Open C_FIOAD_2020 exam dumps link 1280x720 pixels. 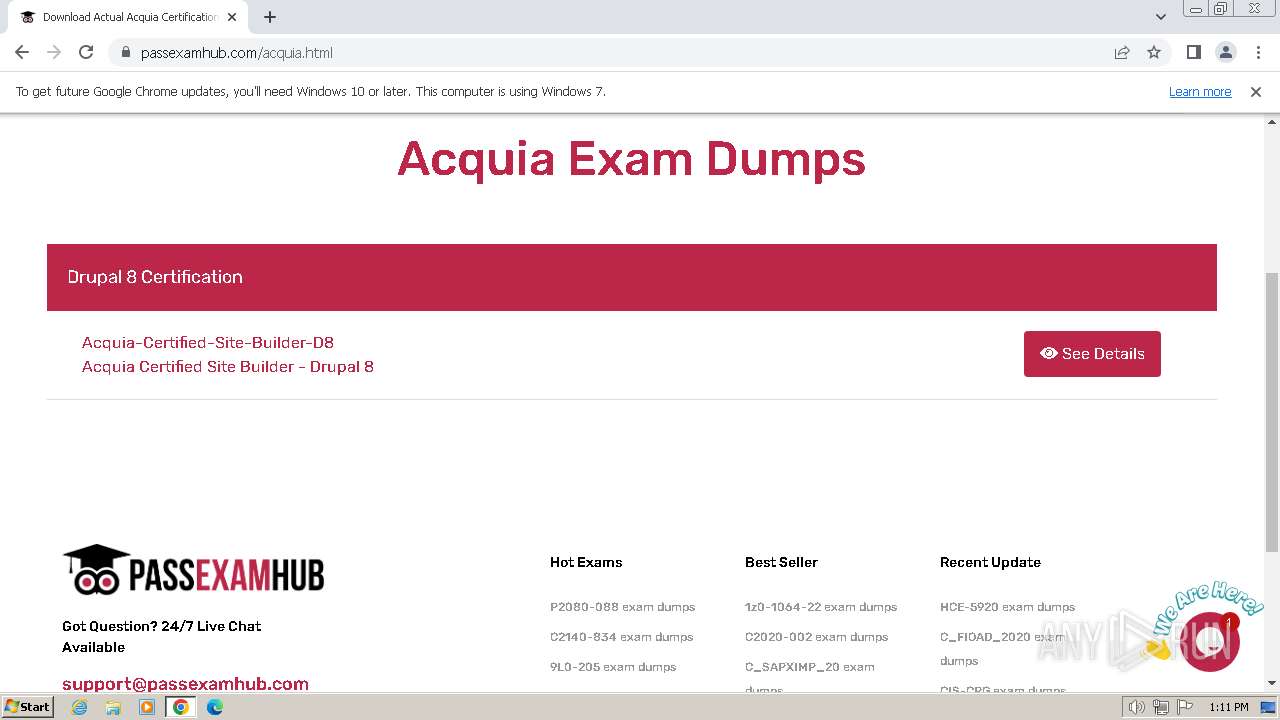pyautogui.click(x=1003, y=648)
